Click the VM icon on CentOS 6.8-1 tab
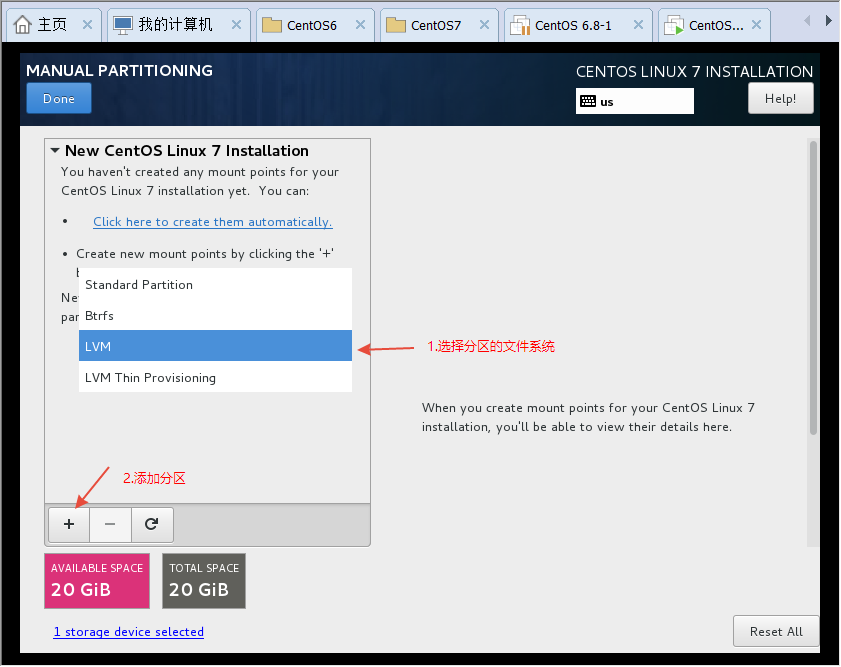 tap(520, 25)
